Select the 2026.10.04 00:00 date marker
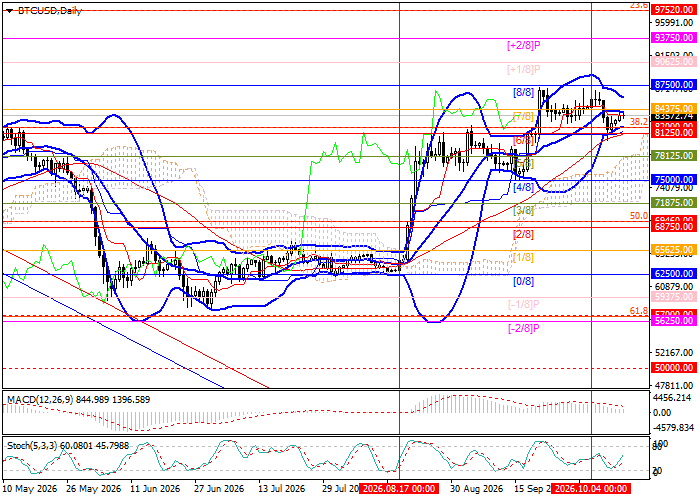700x500 pixels. [591, 489]
